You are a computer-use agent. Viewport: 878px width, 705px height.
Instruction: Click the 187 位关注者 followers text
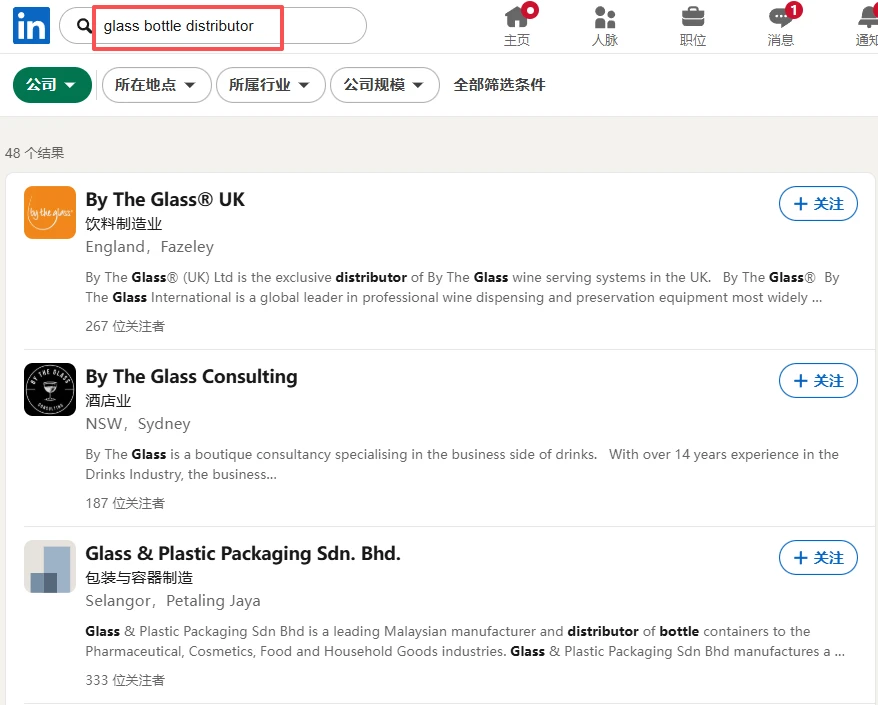click(x=125, y=503)
